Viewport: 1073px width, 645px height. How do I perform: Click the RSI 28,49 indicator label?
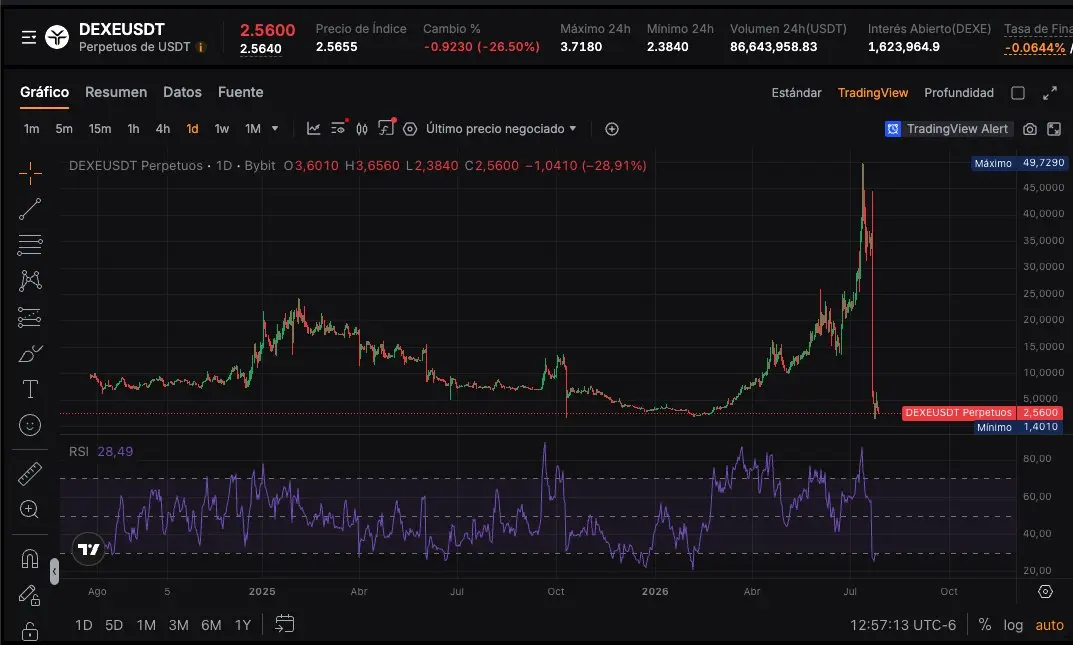(101, 451)
